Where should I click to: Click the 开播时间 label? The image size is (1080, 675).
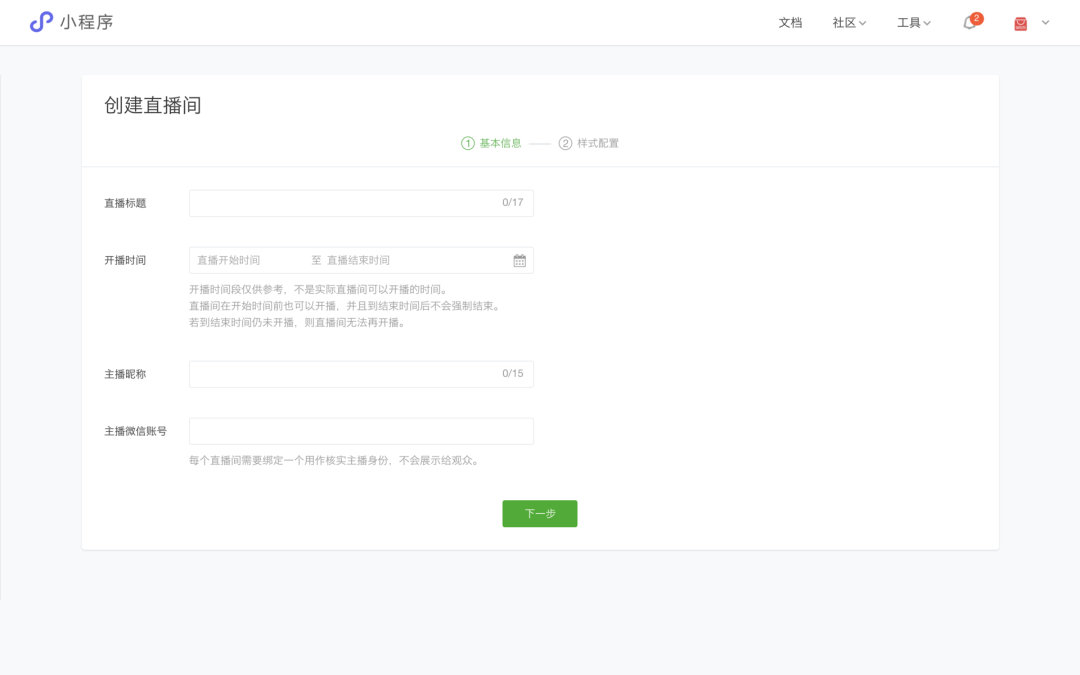125,260
